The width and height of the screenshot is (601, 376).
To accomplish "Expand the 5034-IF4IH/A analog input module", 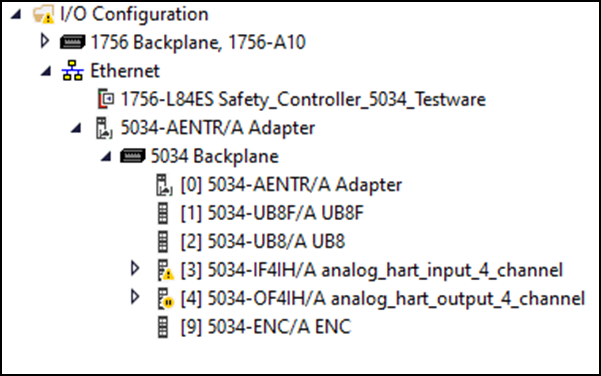I will point(135,269).
